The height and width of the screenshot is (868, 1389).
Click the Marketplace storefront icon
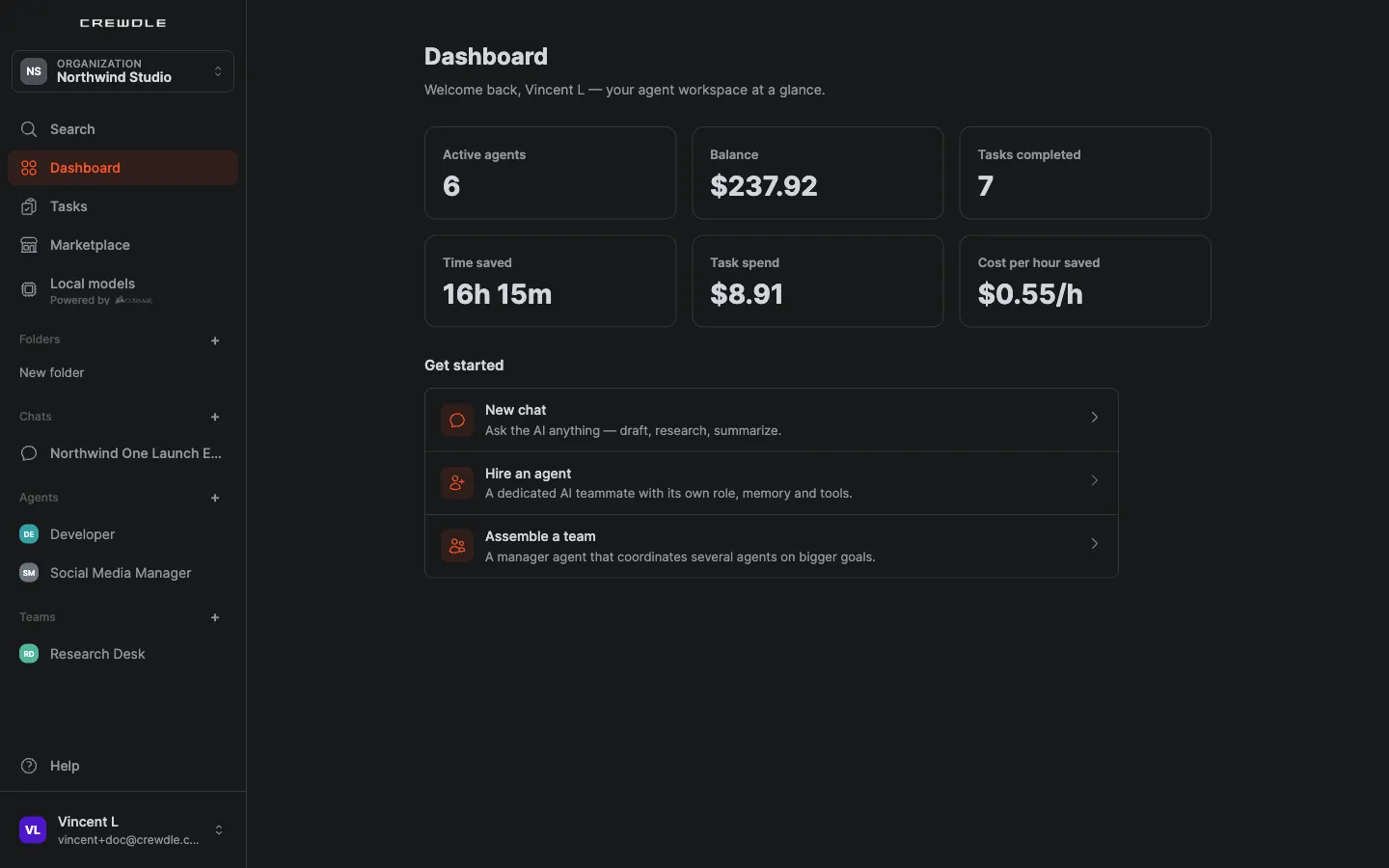pyautogui.click(x=29, y=245)
